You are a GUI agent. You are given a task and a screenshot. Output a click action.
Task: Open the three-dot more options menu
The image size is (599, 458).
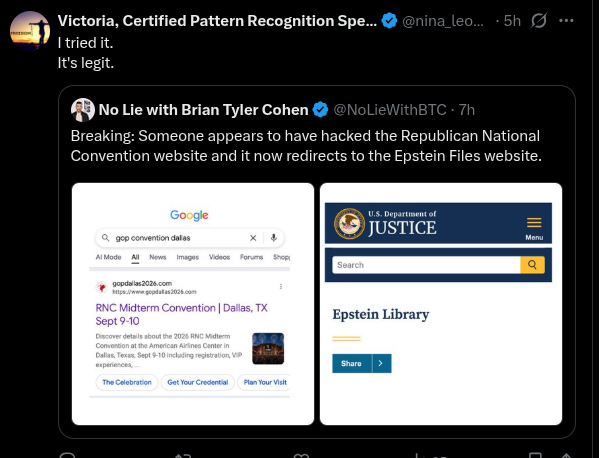(566, 21)
